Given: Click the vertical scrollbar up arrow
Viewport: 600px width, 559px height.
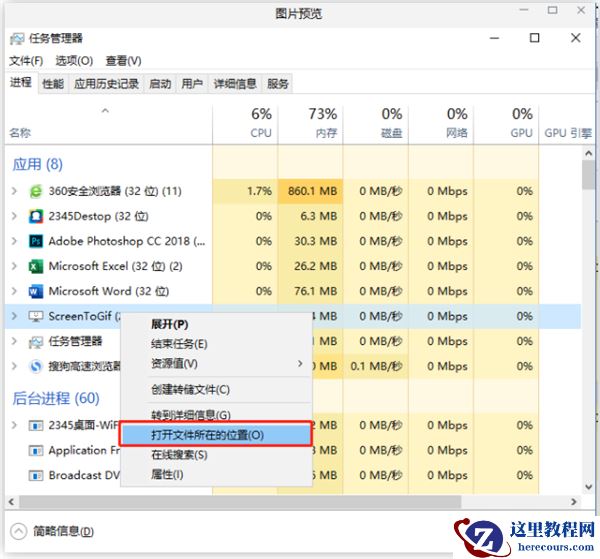Looking at the screenshot, I should pos(589,153).
